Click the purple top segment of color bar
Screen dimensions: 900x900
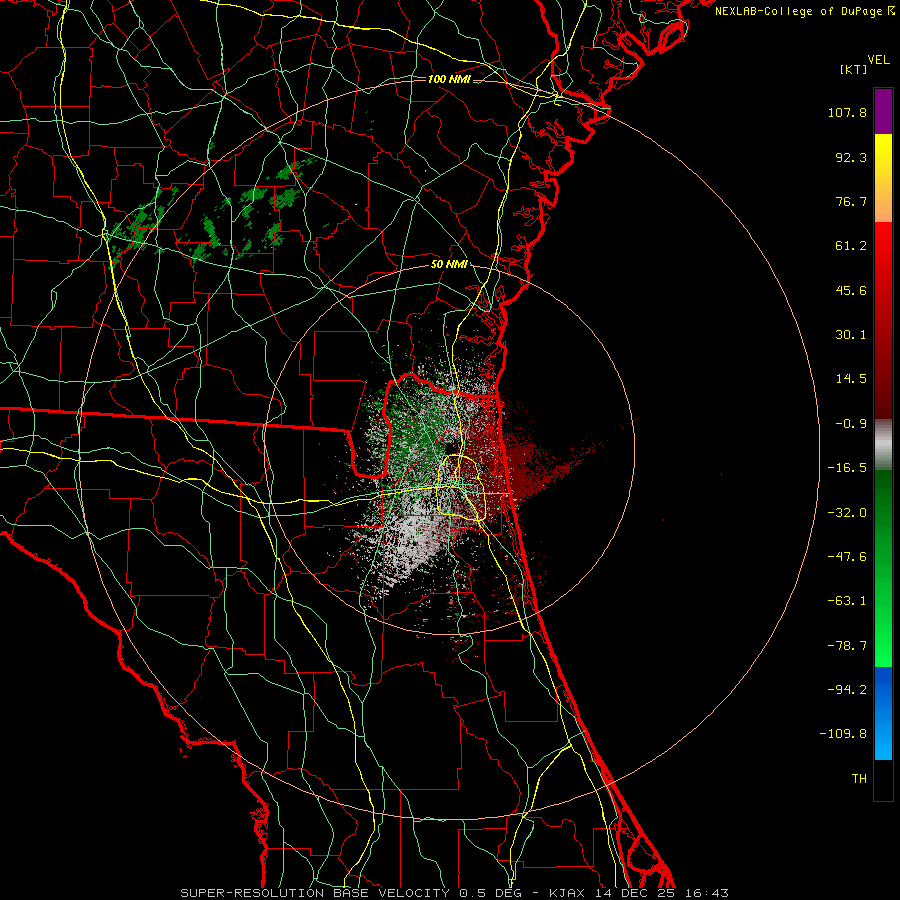(883, 111)
